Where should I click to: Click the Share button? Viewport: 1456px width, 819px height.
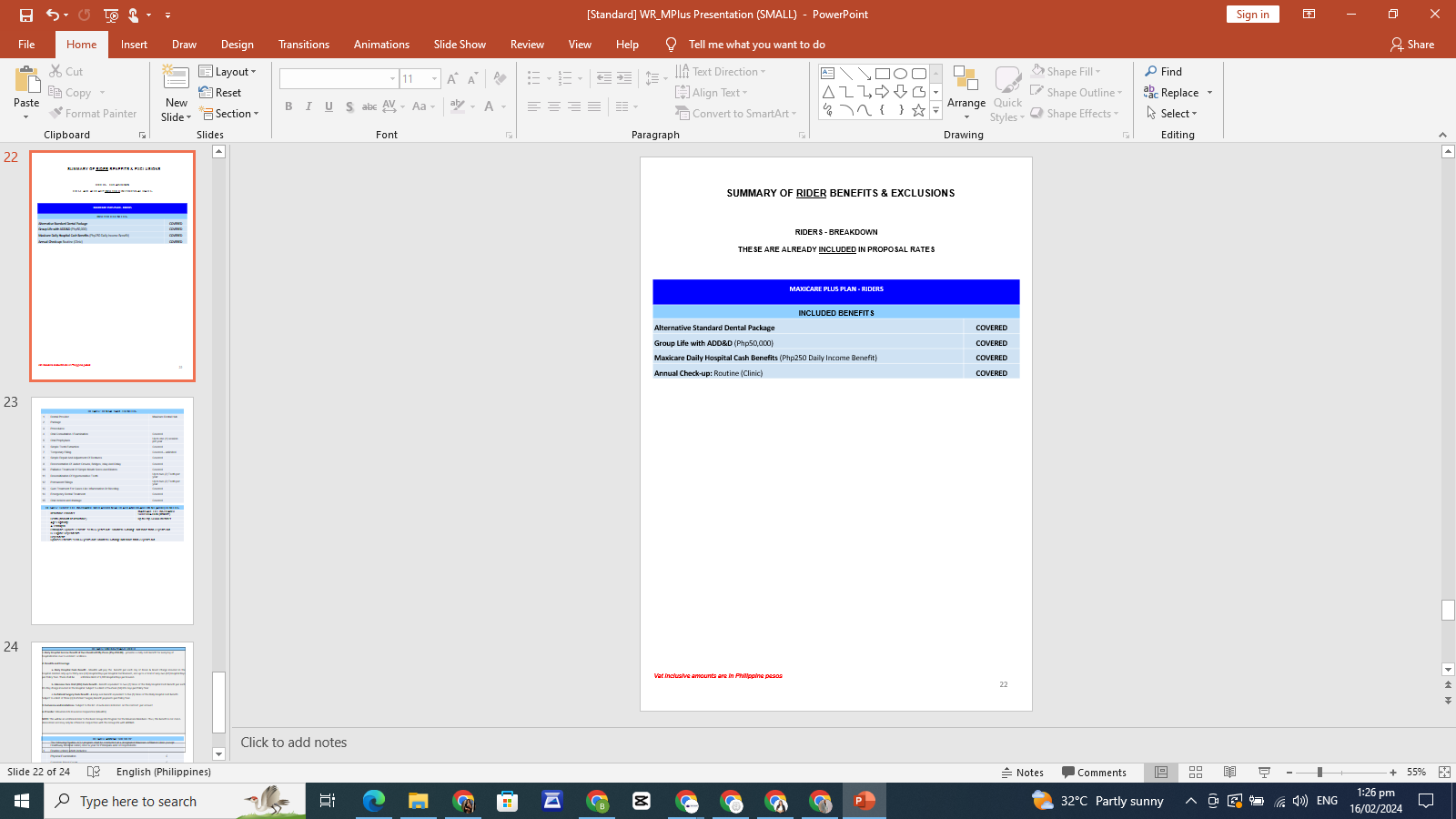(x=1411, y=45)
